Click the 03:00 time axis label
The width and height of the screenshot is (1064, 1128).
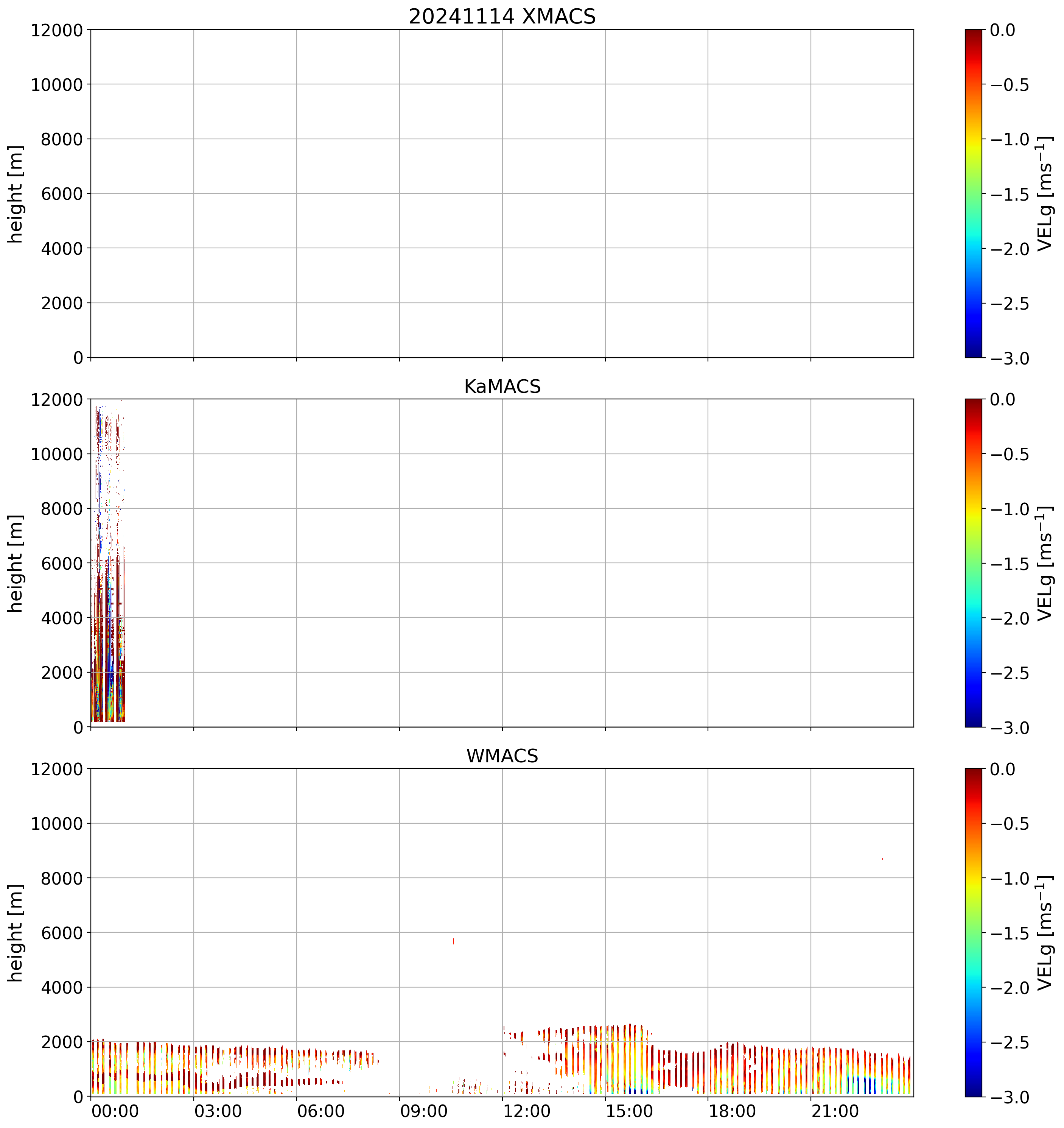pyautogui.click(x=218, y=1111)
